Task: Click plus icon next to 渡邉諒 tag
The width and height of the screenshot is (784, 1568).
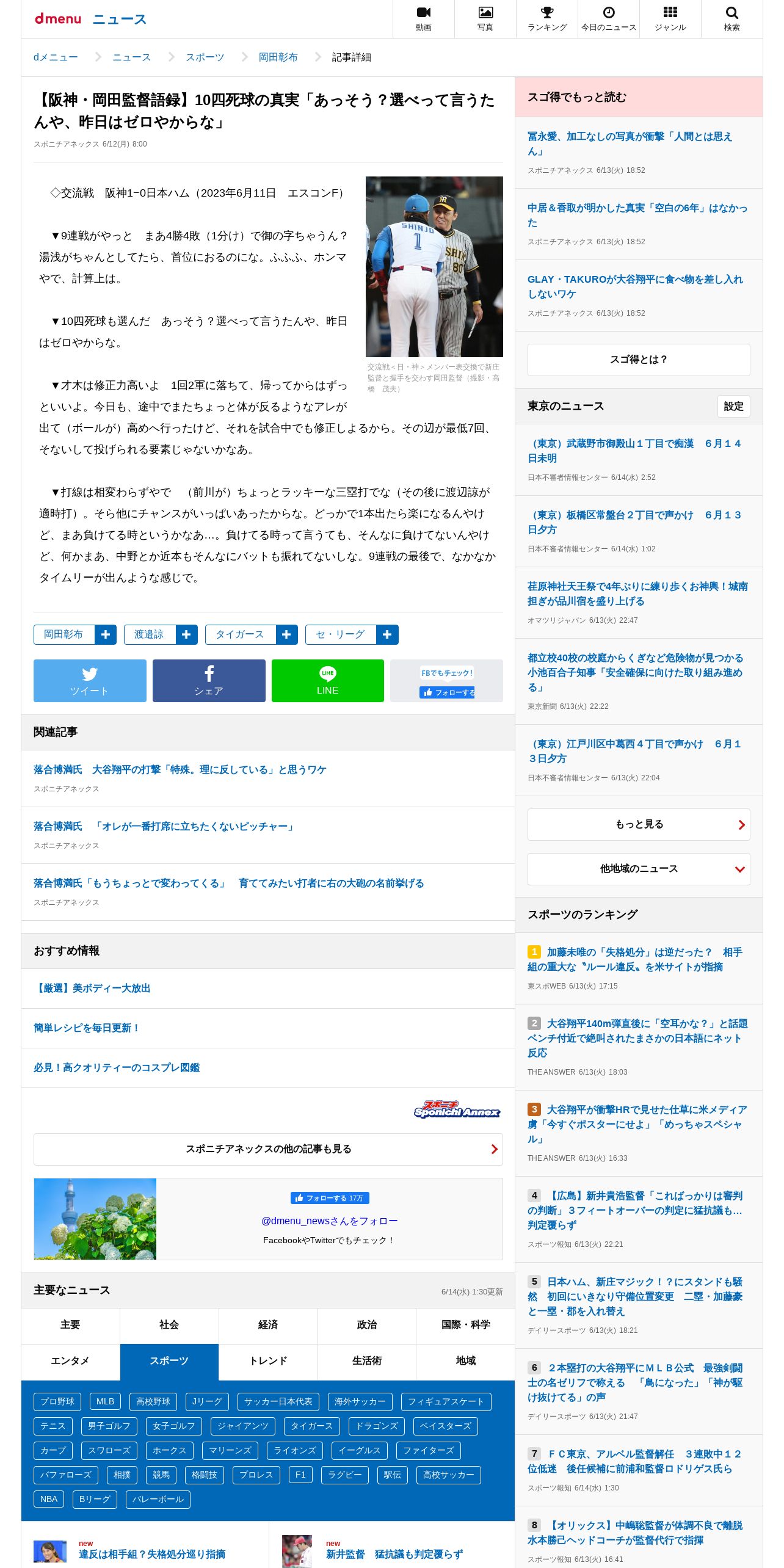Action: click(187, 634)
